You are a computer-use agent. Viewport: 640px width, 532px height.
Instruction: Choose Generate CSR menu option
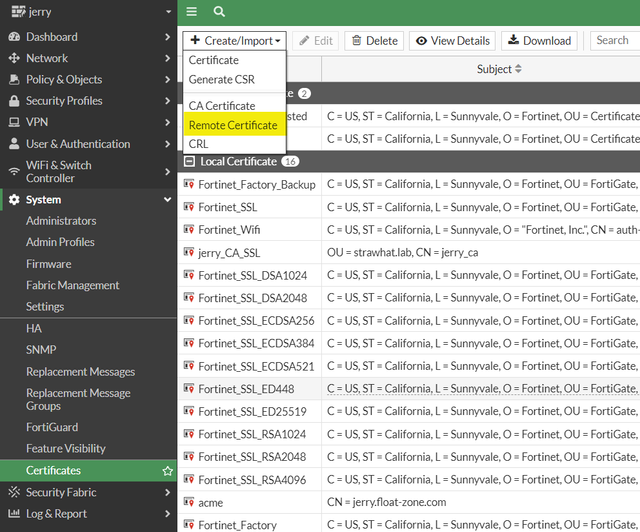point(222,79)
